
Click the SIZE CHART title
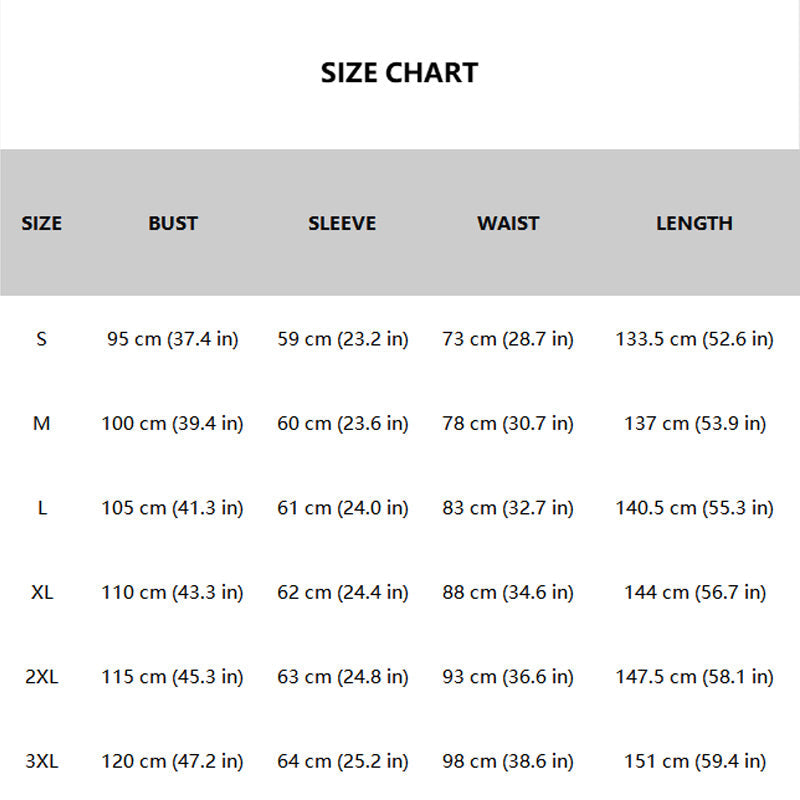tap(399, 73)
